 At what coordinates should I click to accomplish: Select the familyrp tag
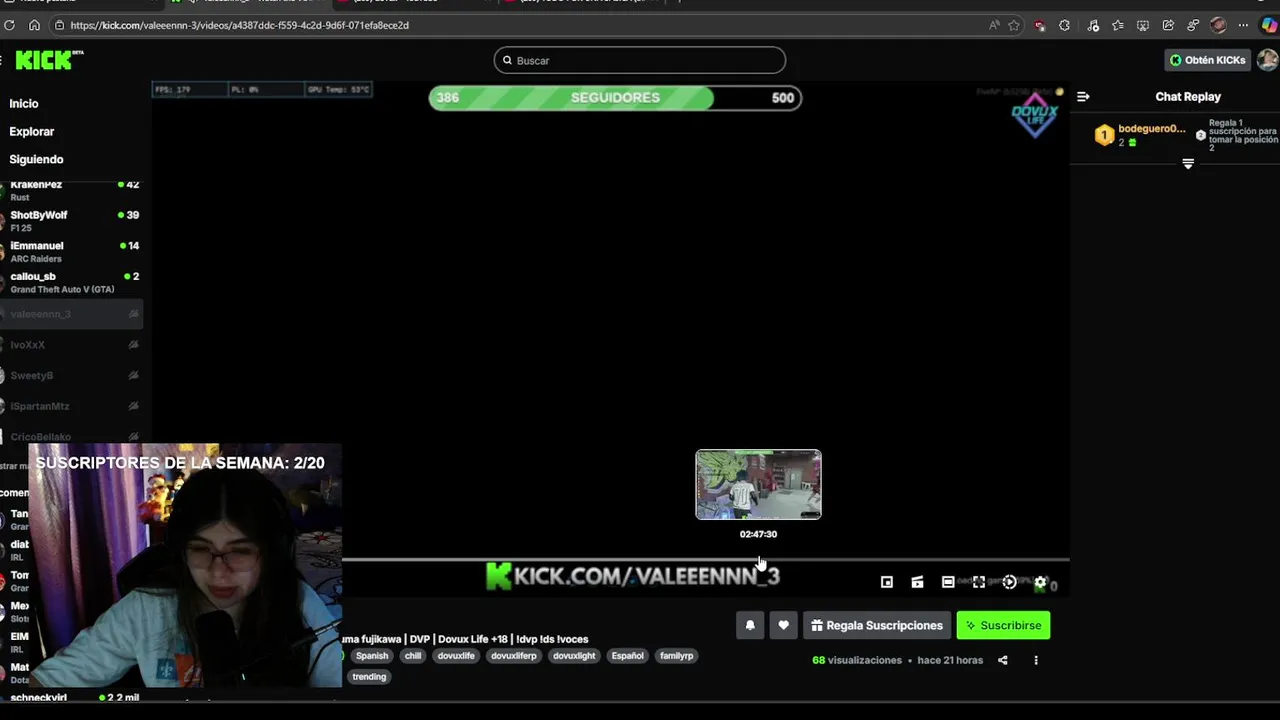click(x=677, y=656)
